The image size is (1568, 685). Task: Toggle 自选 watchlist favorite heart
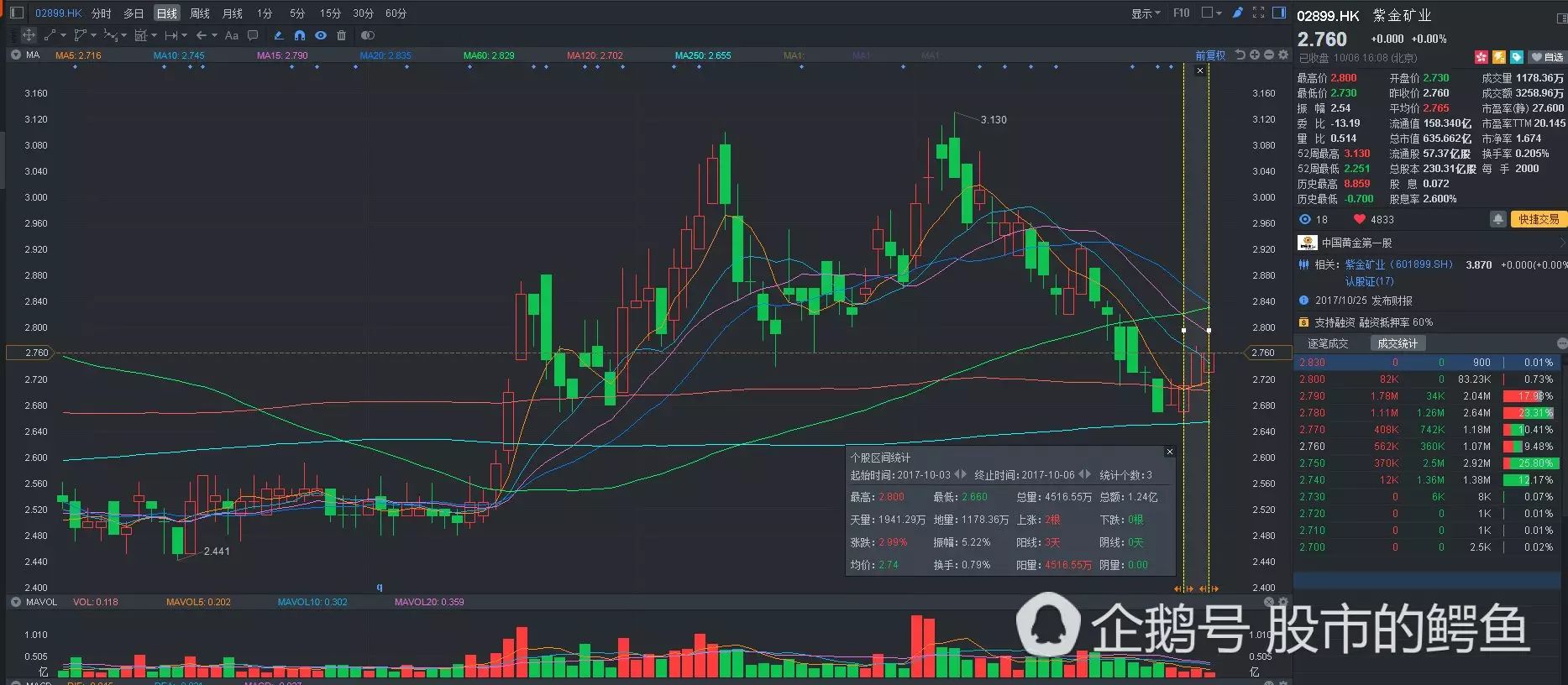tap(1546, 57)
